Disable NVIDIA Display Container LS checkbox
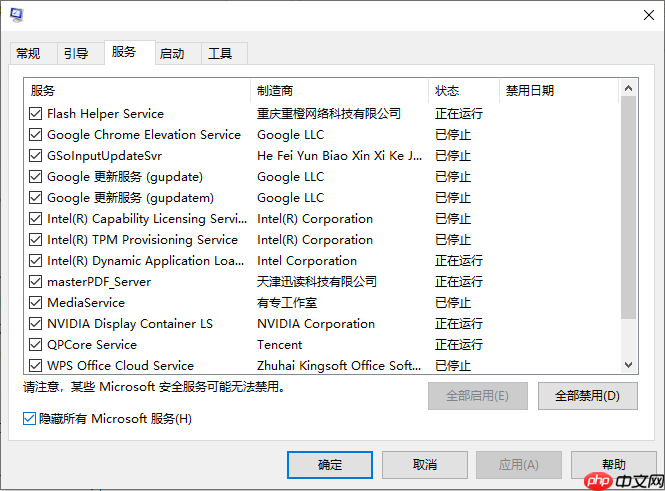Screen dimensions: 665x491 click(36, 324)
